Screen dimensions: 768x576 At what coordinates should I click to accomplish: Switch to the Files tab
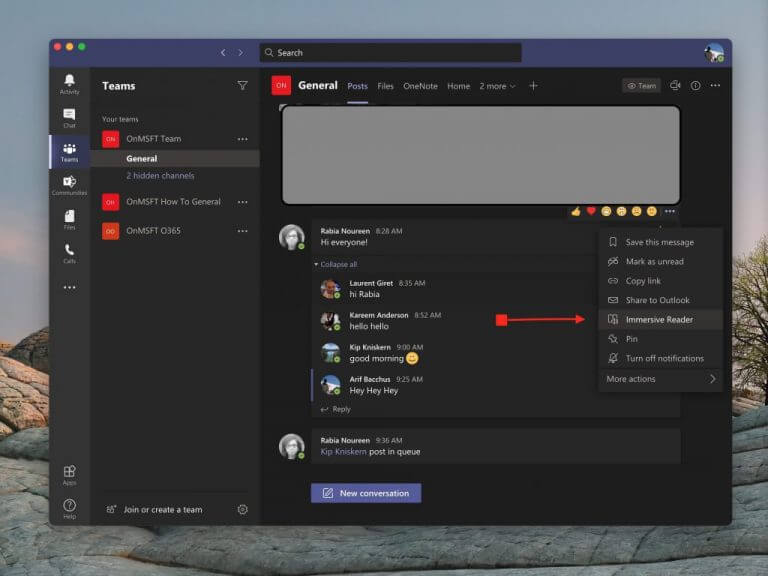coord(385,86)
